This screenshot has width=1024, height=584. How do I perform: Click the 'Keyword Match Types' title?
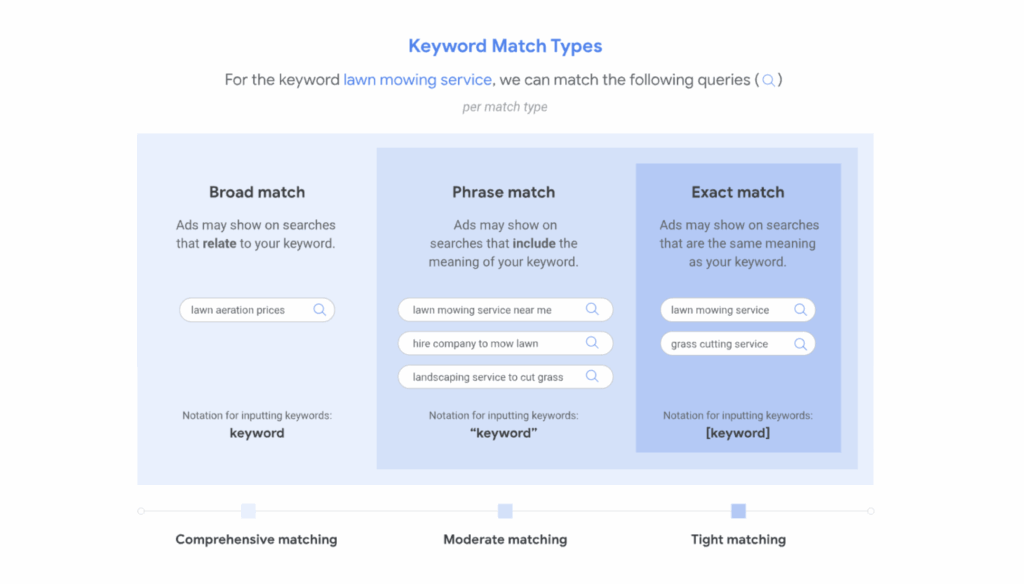coord(505,46)
